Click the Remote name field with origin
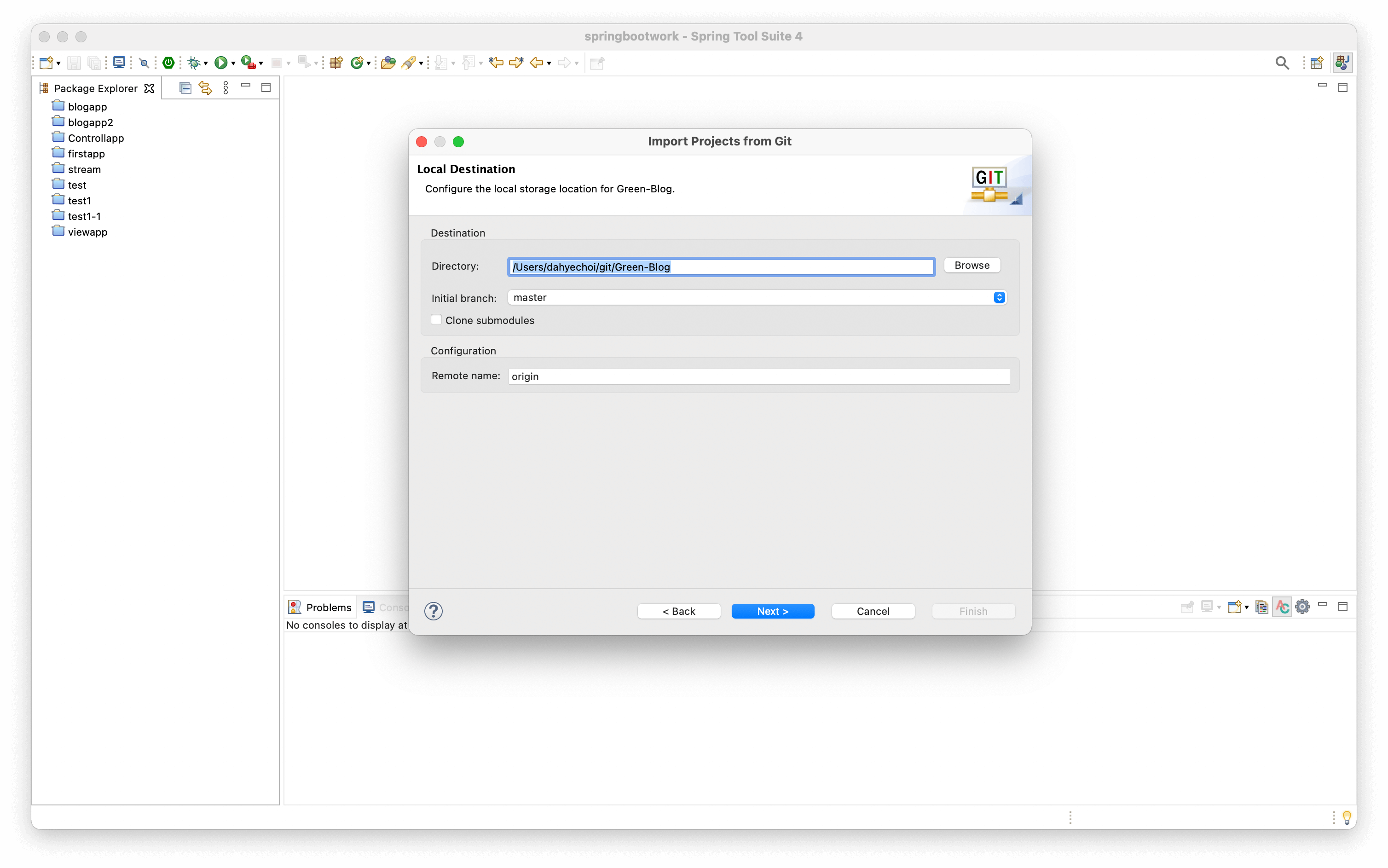 (759, 376)
